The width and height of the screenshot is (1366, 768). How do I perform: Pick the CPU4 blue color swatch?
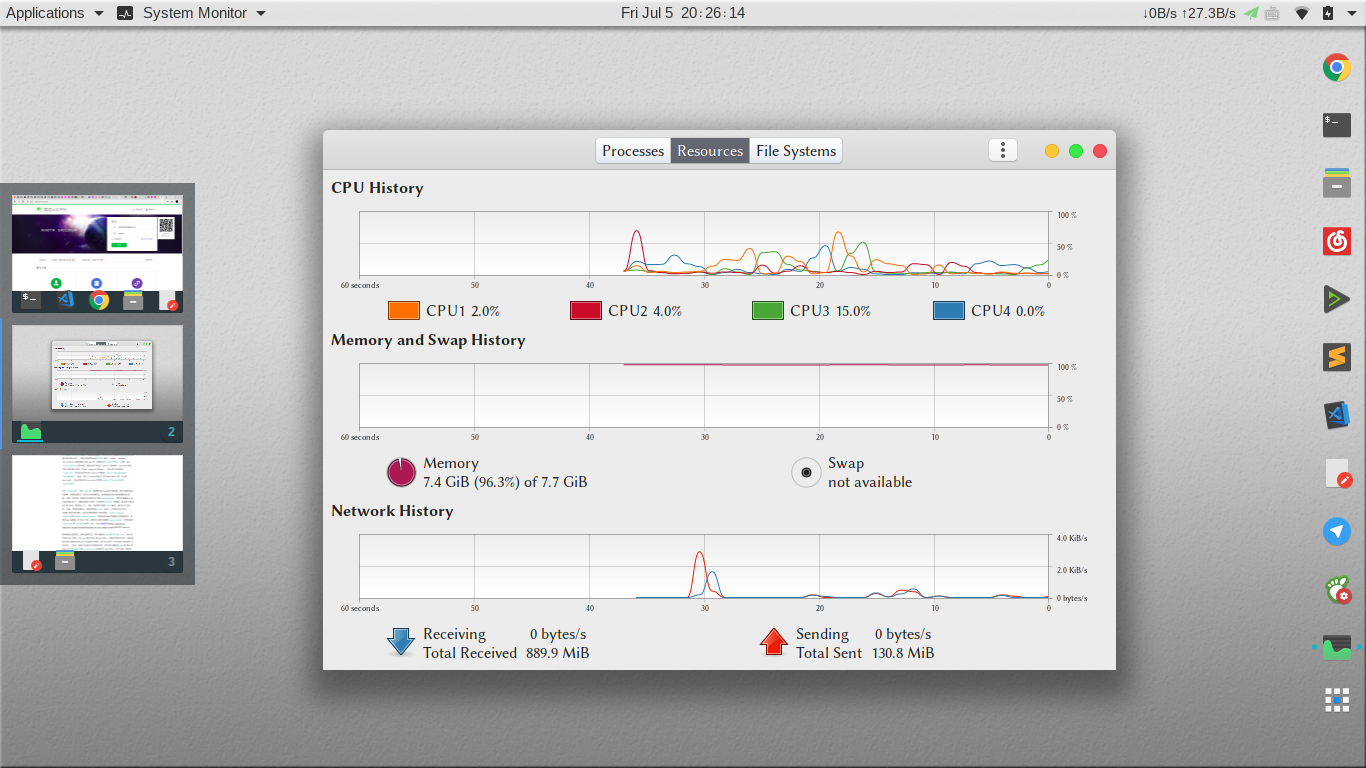pyautogui.click(x=949, y=311)
